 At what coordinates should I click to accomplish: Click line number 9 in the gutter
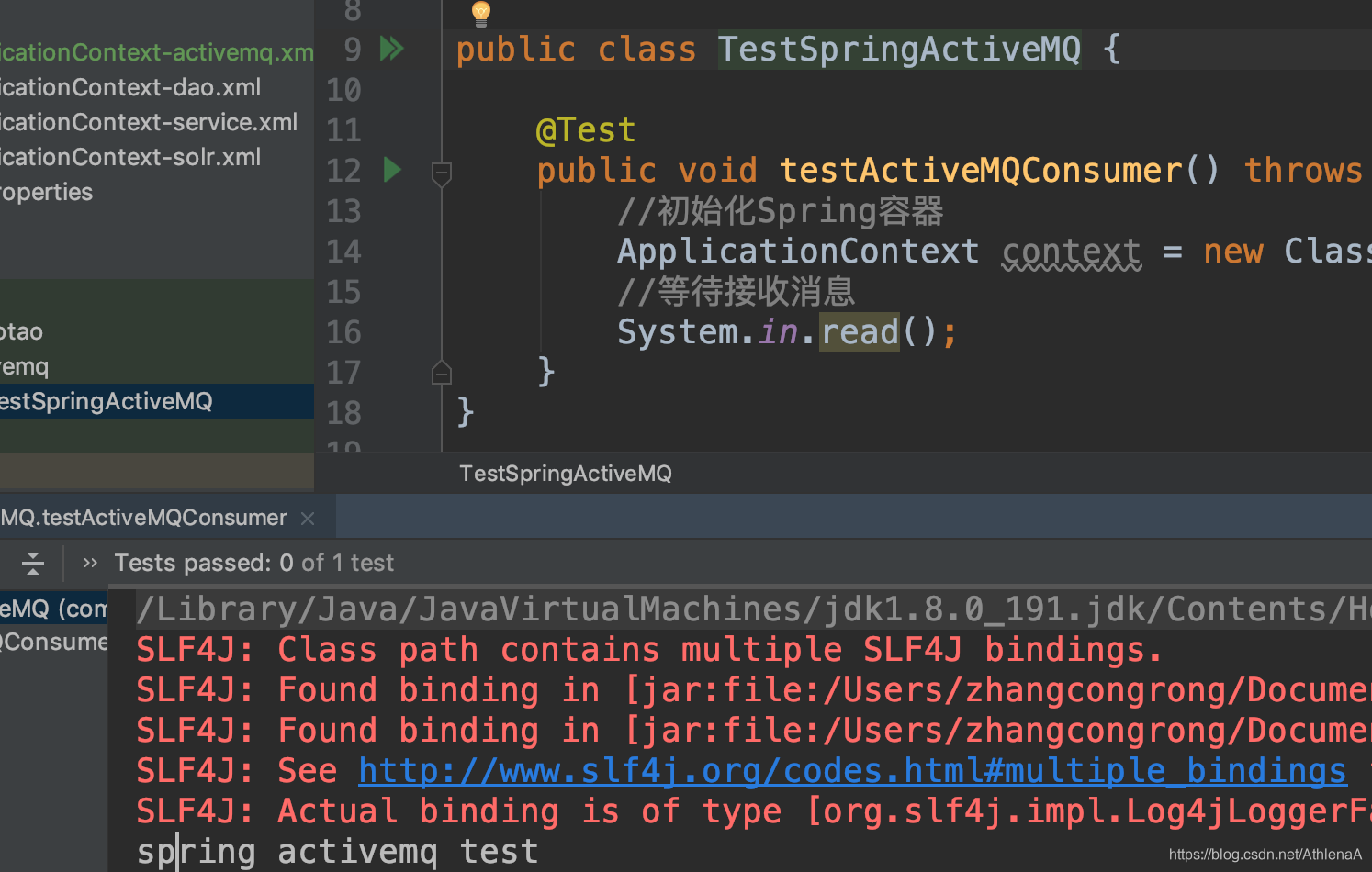(x=353, y=50)
